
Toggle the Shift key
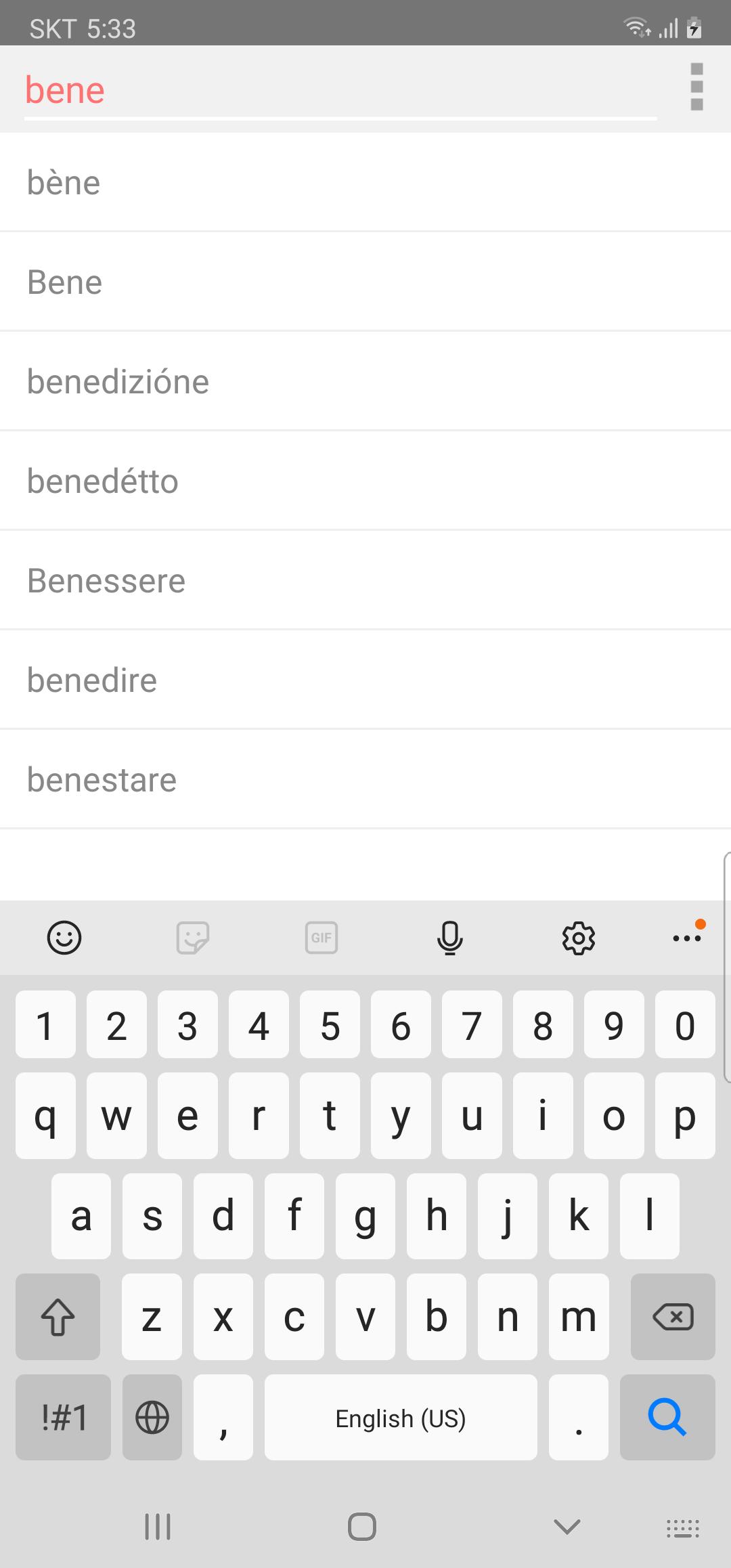58,1317
